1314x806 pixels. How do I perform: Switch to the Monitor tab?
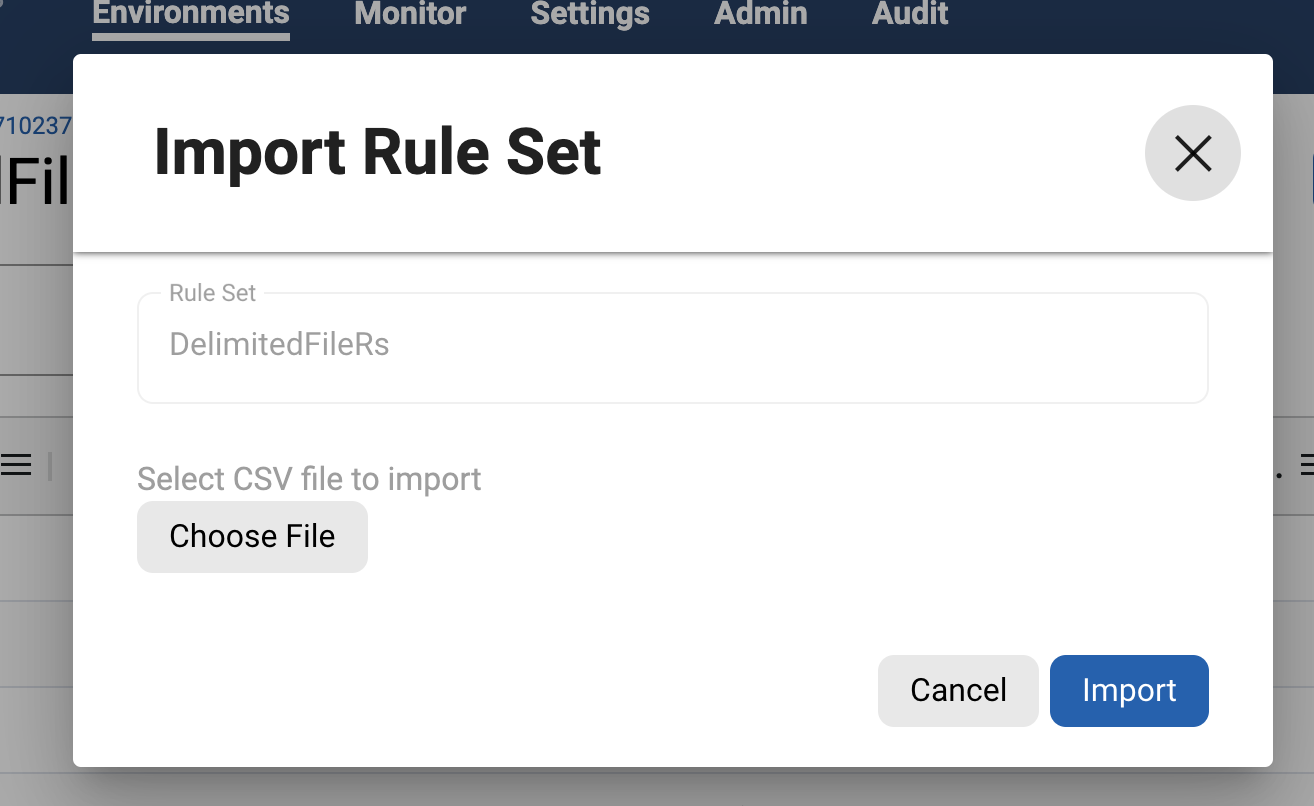[x=410, y=14]
